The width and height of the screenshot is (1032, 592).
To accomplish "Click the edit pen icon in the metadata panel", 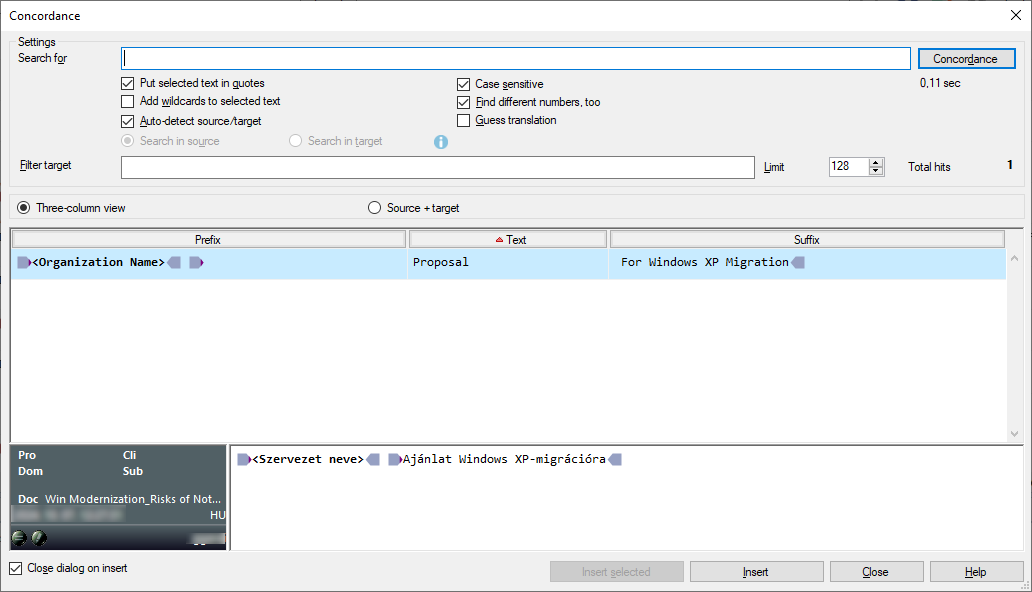I will pyautogui.click(x=37, y=538).
